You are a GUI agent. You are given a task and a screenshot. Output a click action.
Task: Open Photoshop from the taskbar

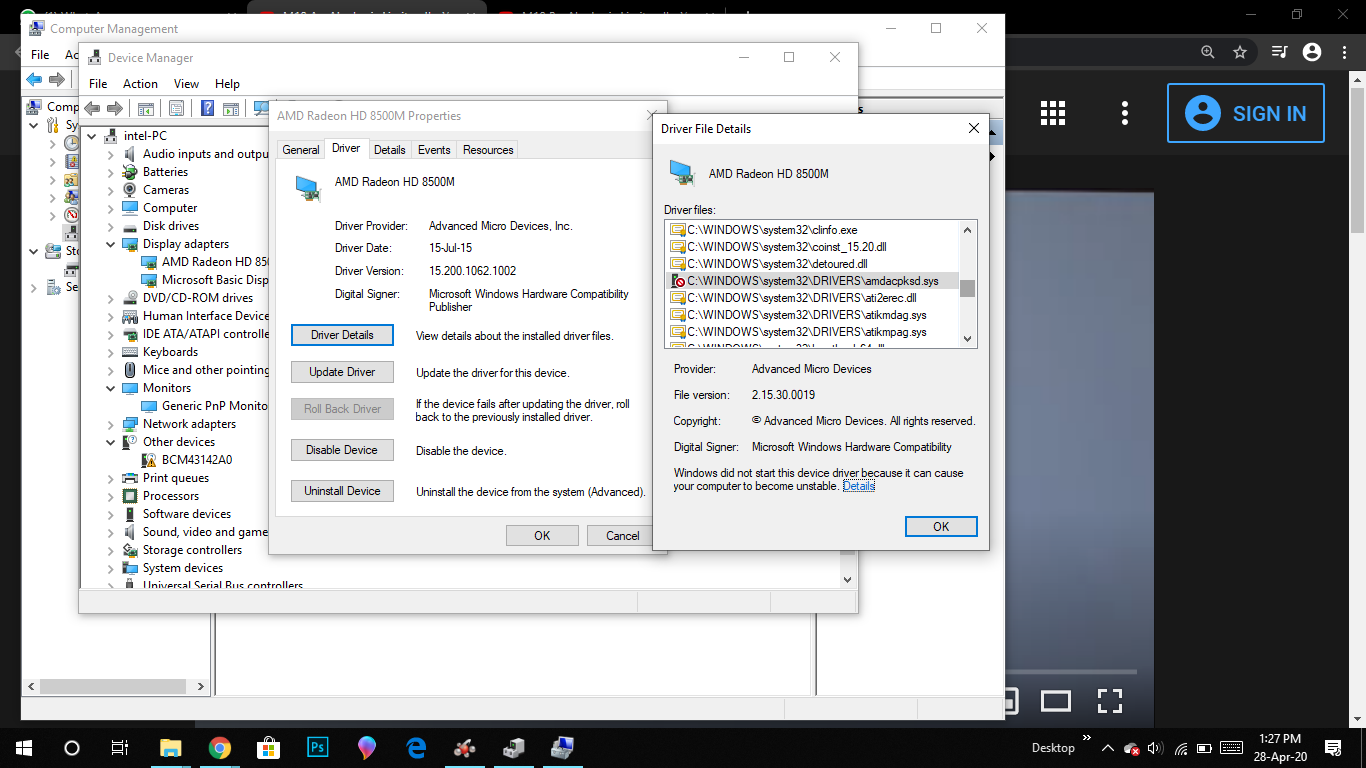tap(318, 747)
